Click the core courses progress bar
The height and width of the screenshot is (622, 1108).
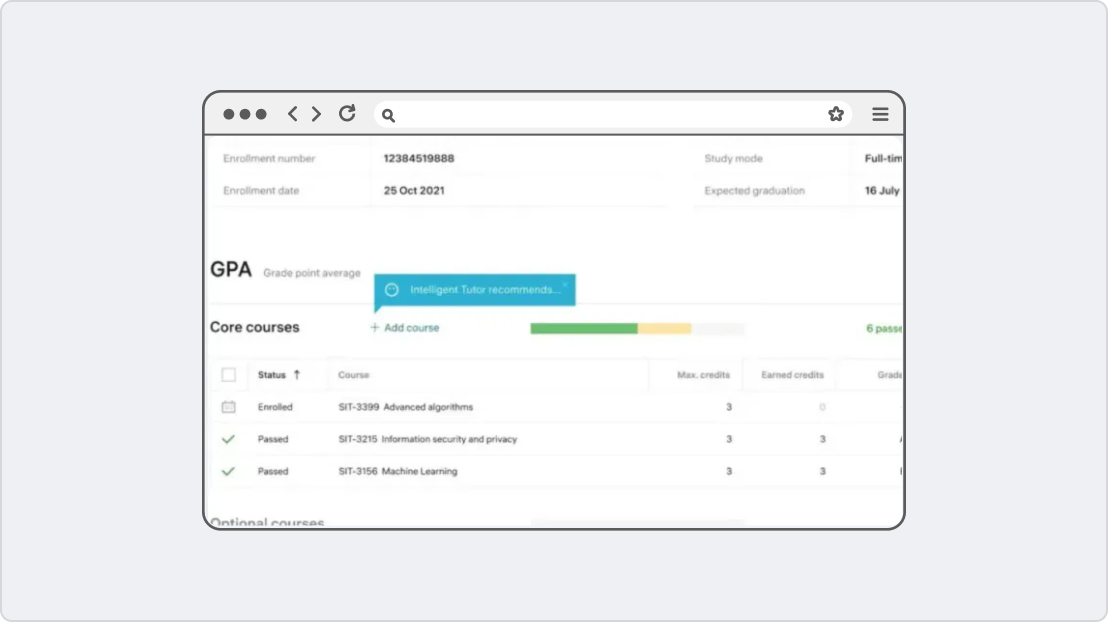[x=637, y=328]
